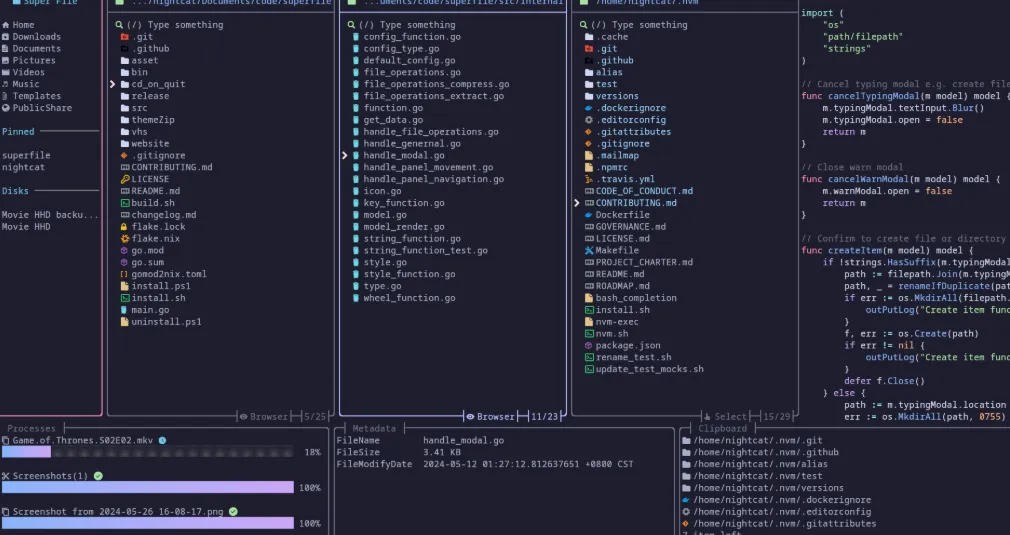Click the flake.nix gear icon
Image resolution: width=1010 pixels, height=535 pixels.
click(x=125, y=239)
